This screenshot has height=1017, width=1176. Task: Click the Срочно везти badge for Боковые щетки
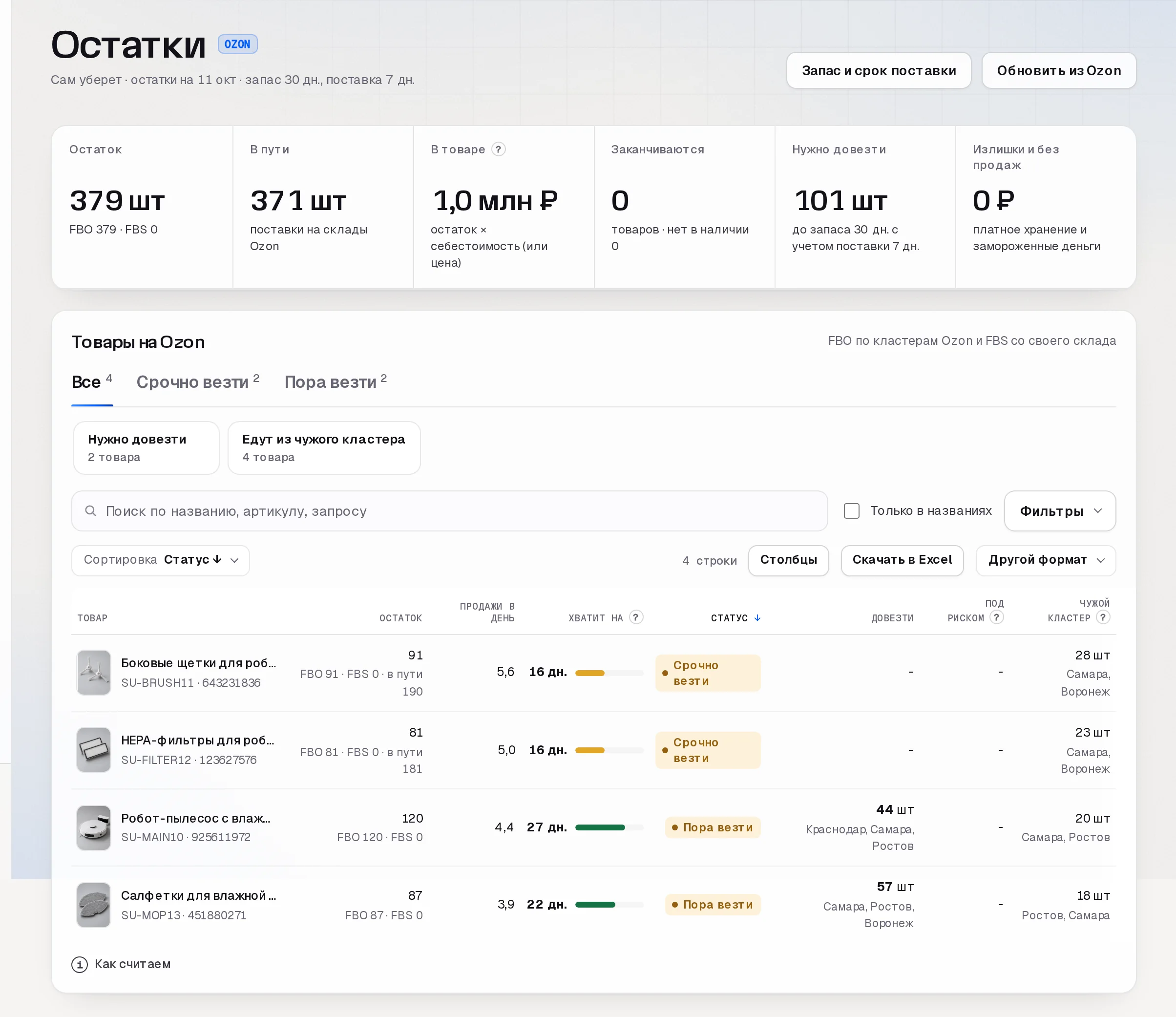(x=708, y=673)
